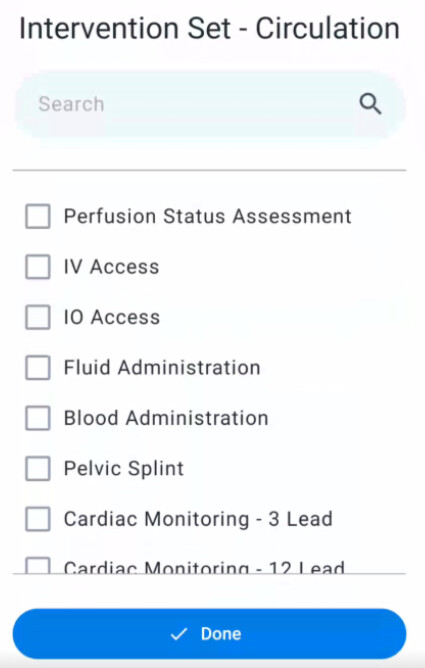425x668 pixels.
Task: Select the IV Access label text
Action: (111, 267)
